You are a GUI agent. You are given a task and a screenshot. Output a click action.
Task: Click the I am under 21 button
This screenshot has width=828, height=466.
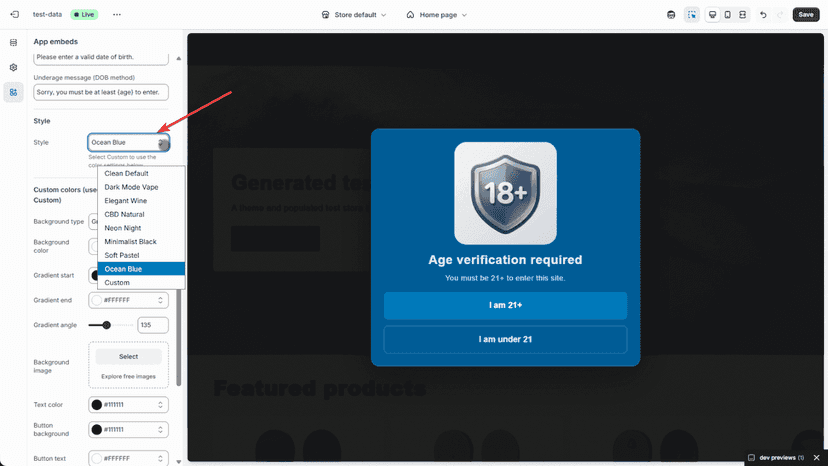tap(505, 339)
